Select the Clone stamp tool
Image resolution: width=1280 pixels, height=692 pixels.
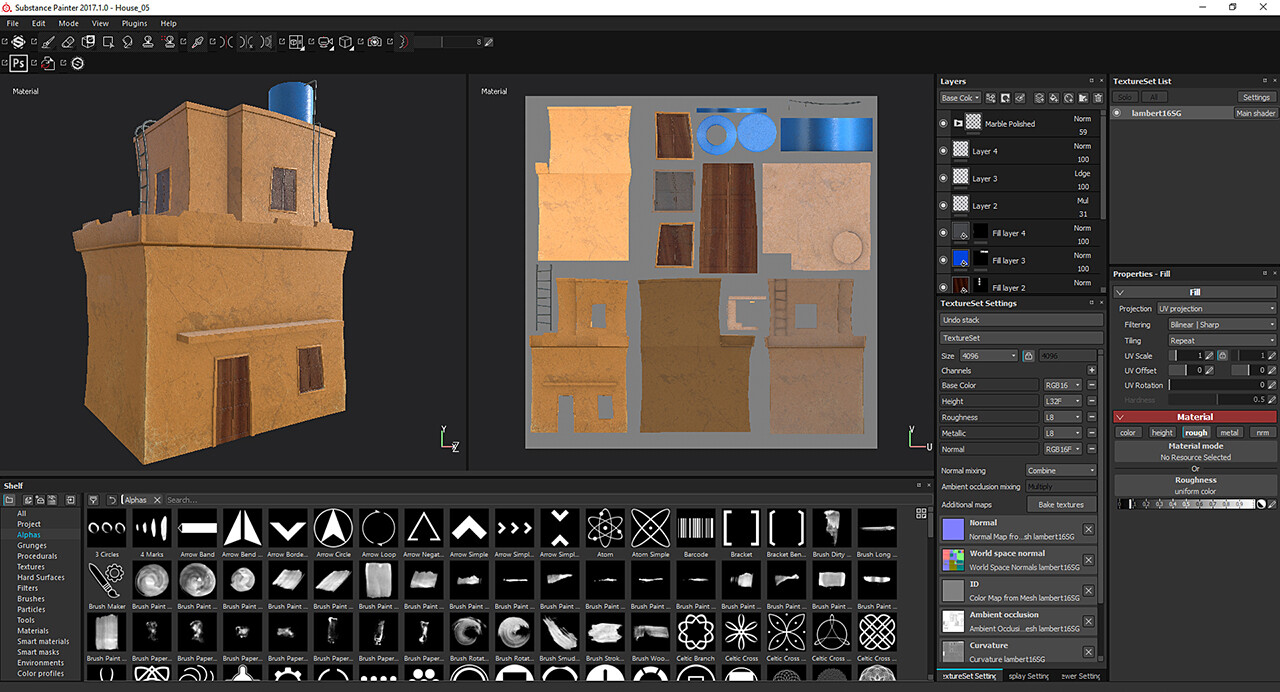148,42
